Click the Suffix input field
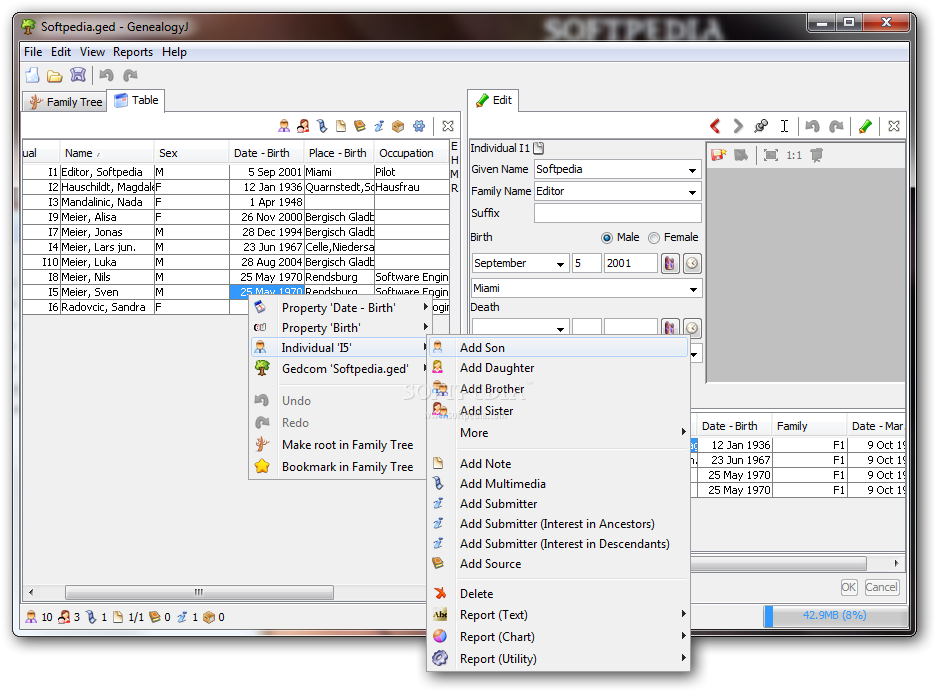The image size is (937, 692). click(x=617, y=213)
